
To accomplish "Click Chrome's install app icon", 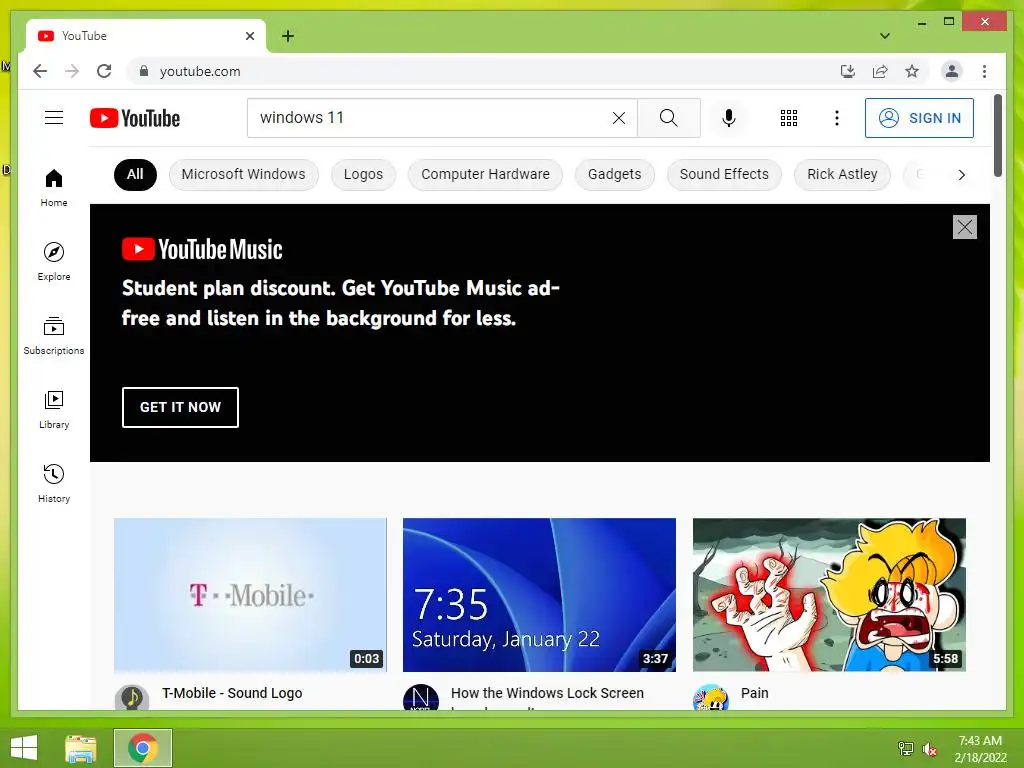I will (847, 71).
